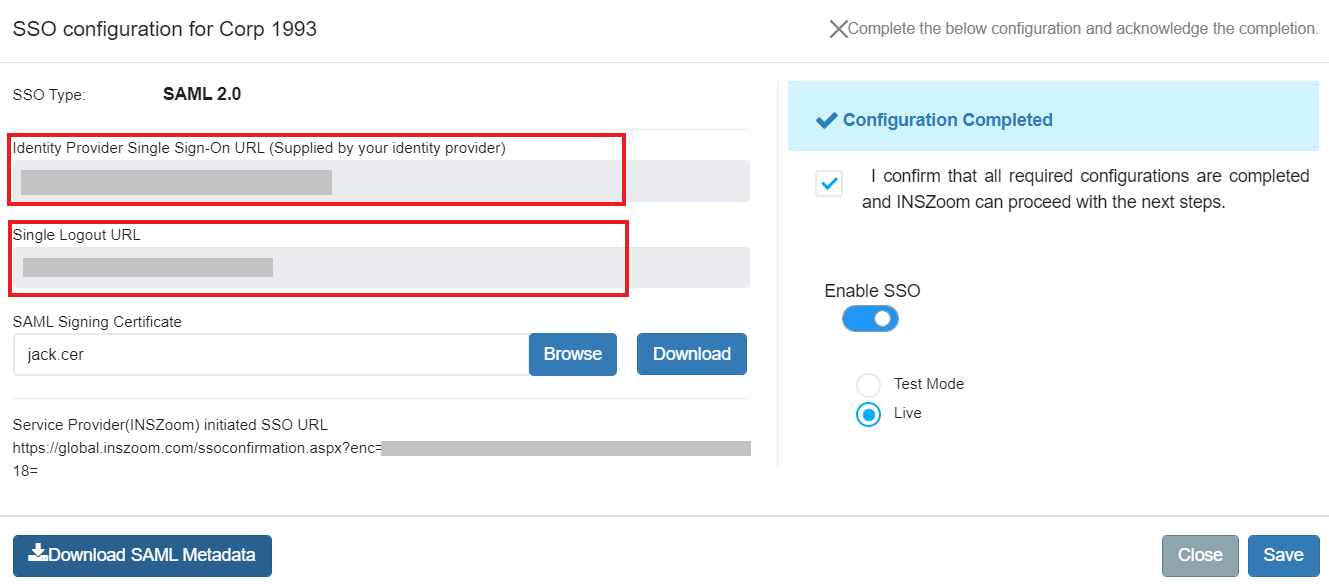Select the Test Mode radio button
Viewport: 1329px width, 587px height.
tap(869, 385)
